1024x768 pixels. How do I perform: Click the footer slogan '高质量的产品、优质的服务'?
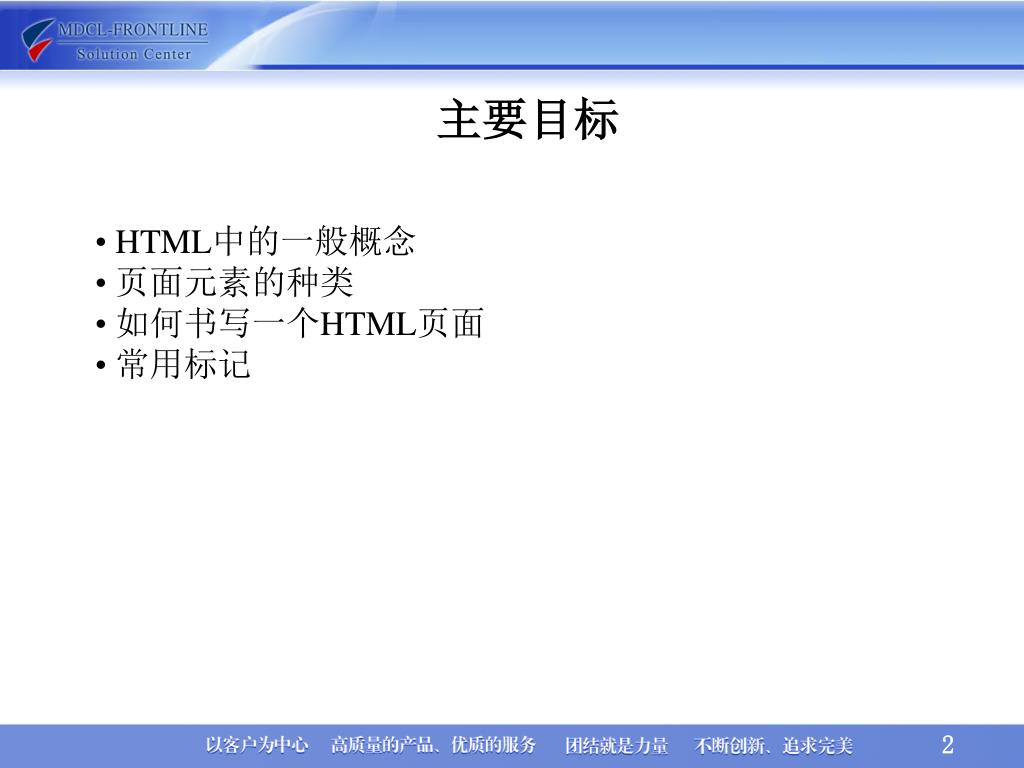click(x=433, y=744)
